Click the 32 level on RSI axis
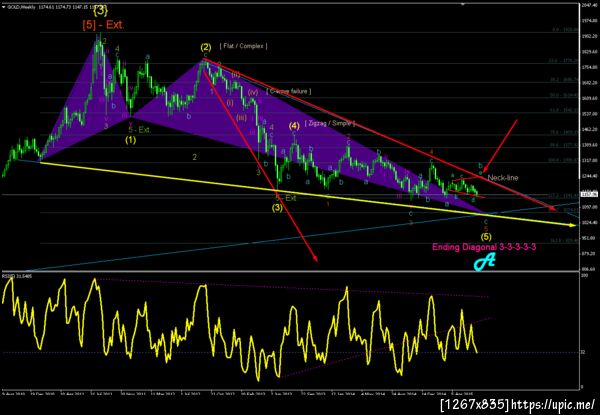The image size is (600, 415). (583, 353)
